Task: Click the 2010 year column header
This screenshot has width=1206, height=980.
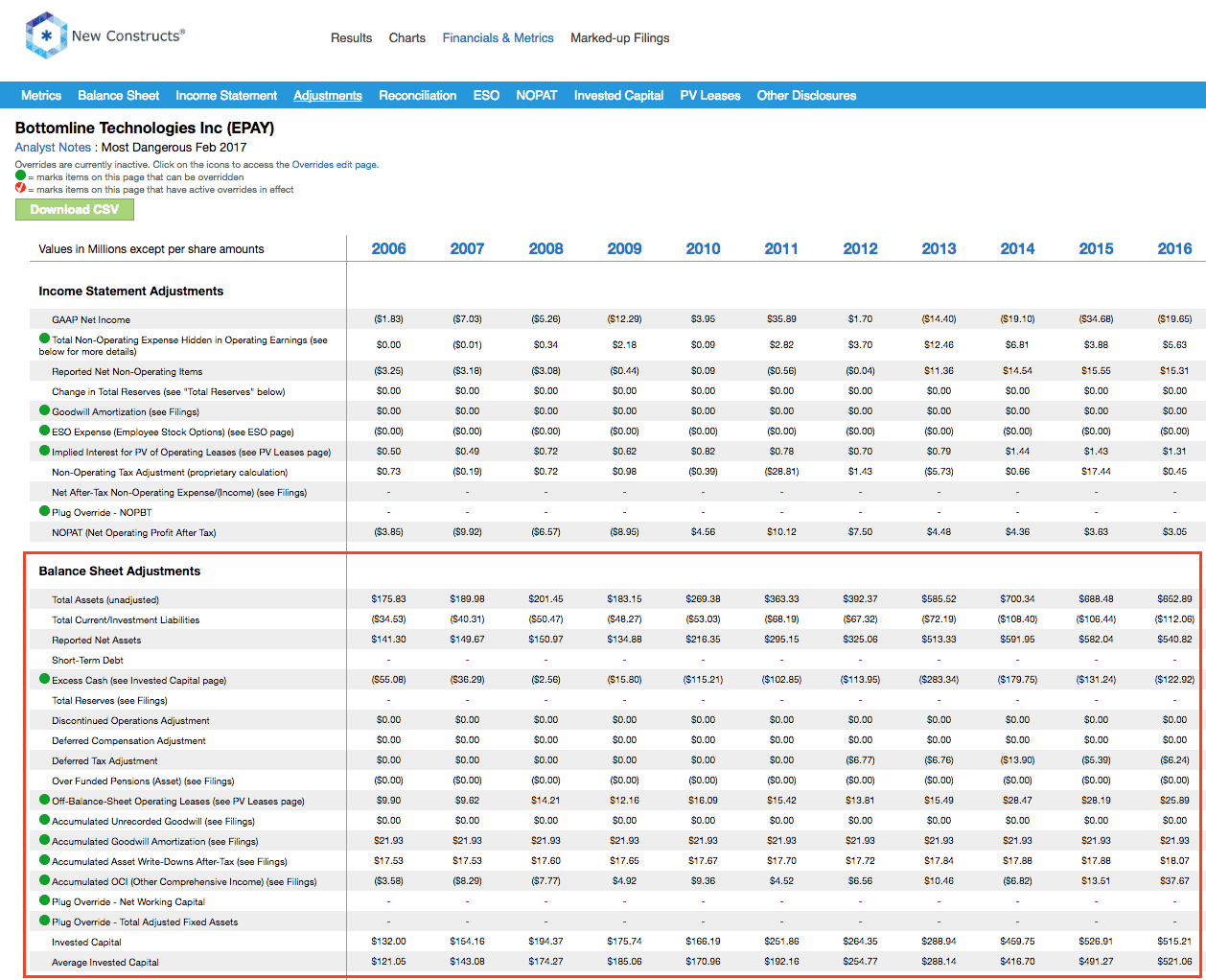Action: coord(704,248)
